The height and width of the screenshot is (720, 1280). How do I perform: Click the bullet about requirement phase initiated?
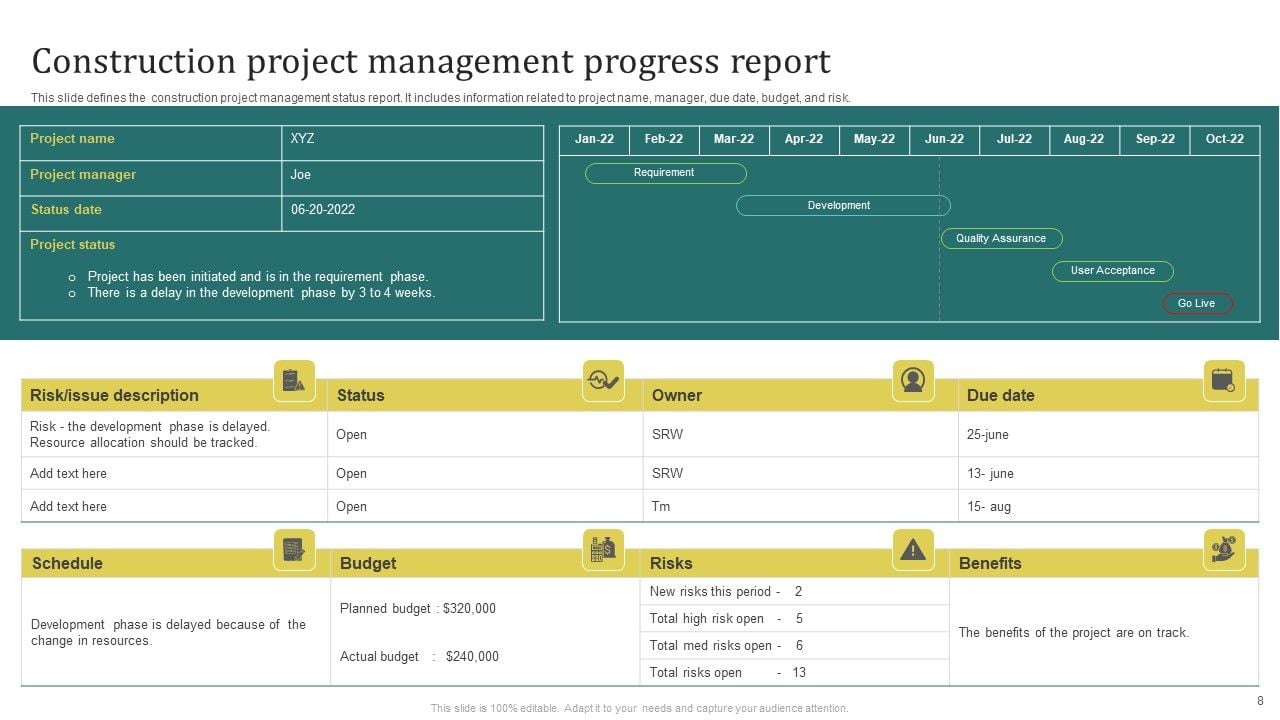[x=257, y=277]
